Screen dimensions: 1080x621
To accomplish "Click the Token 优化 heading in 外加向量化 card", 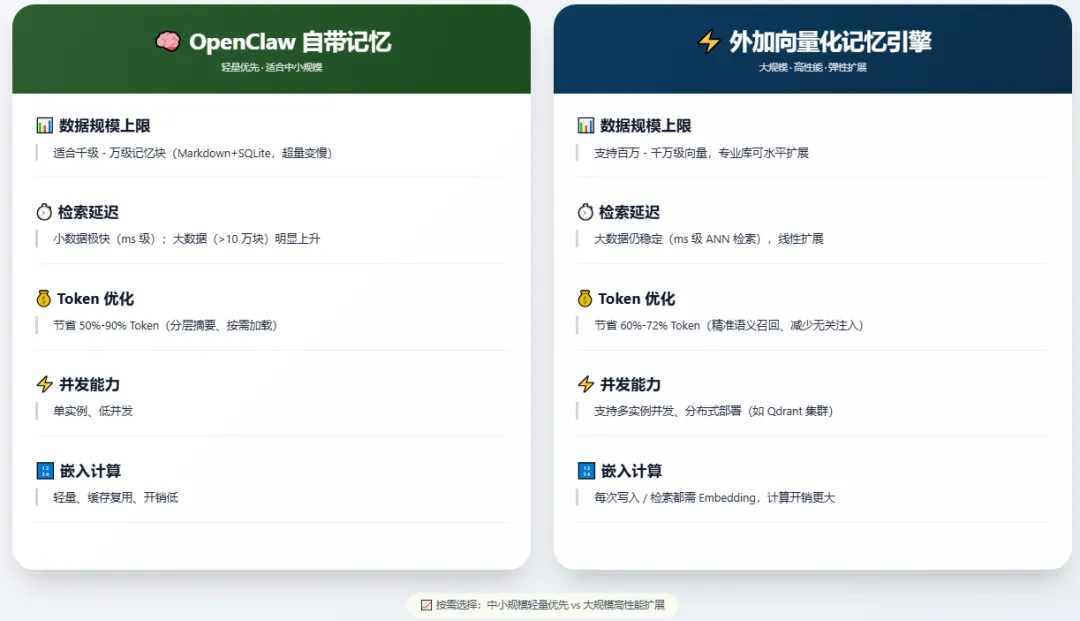I will point(636,299).
